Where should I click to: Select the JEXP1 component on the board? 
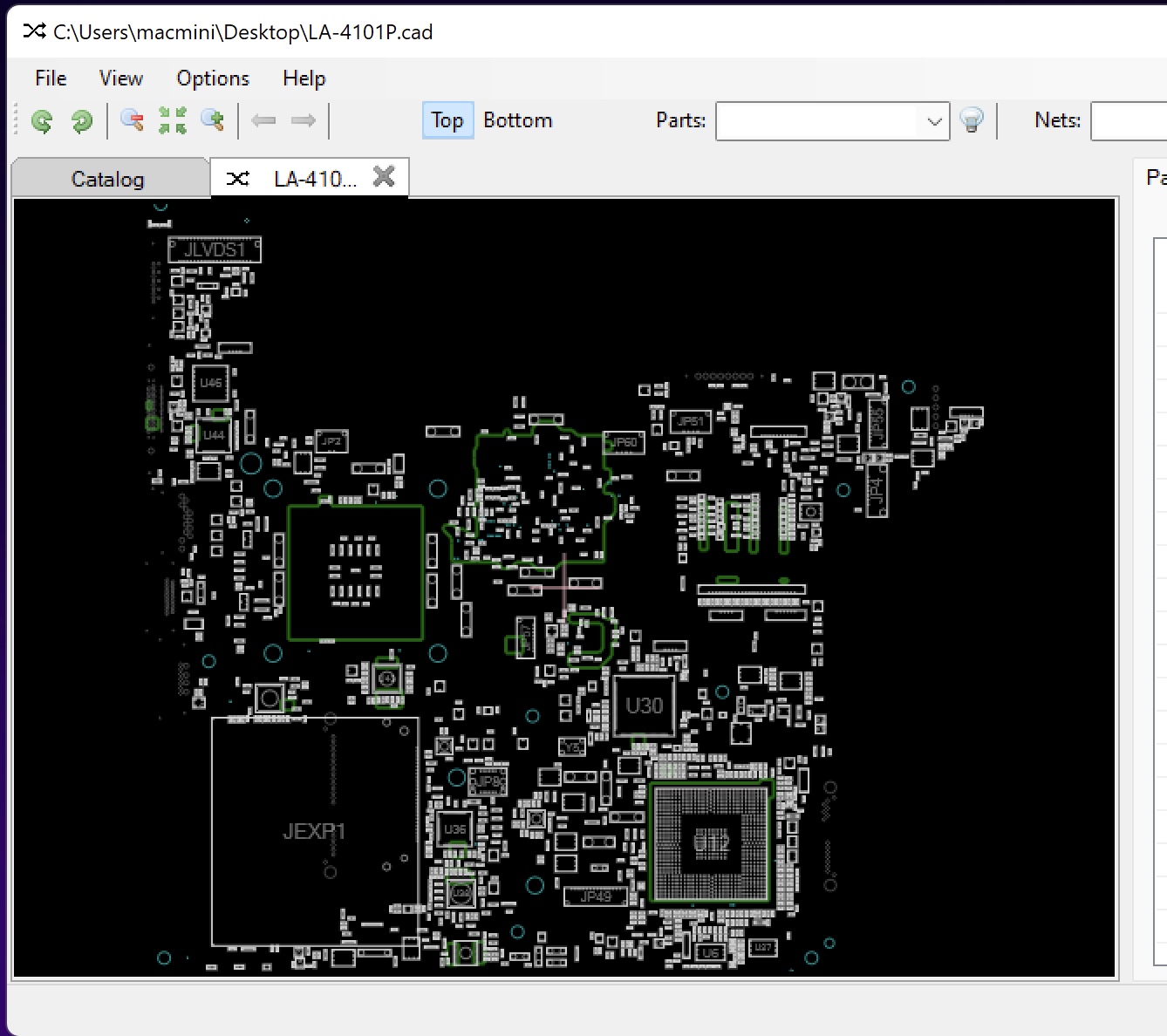click(314, 831)
